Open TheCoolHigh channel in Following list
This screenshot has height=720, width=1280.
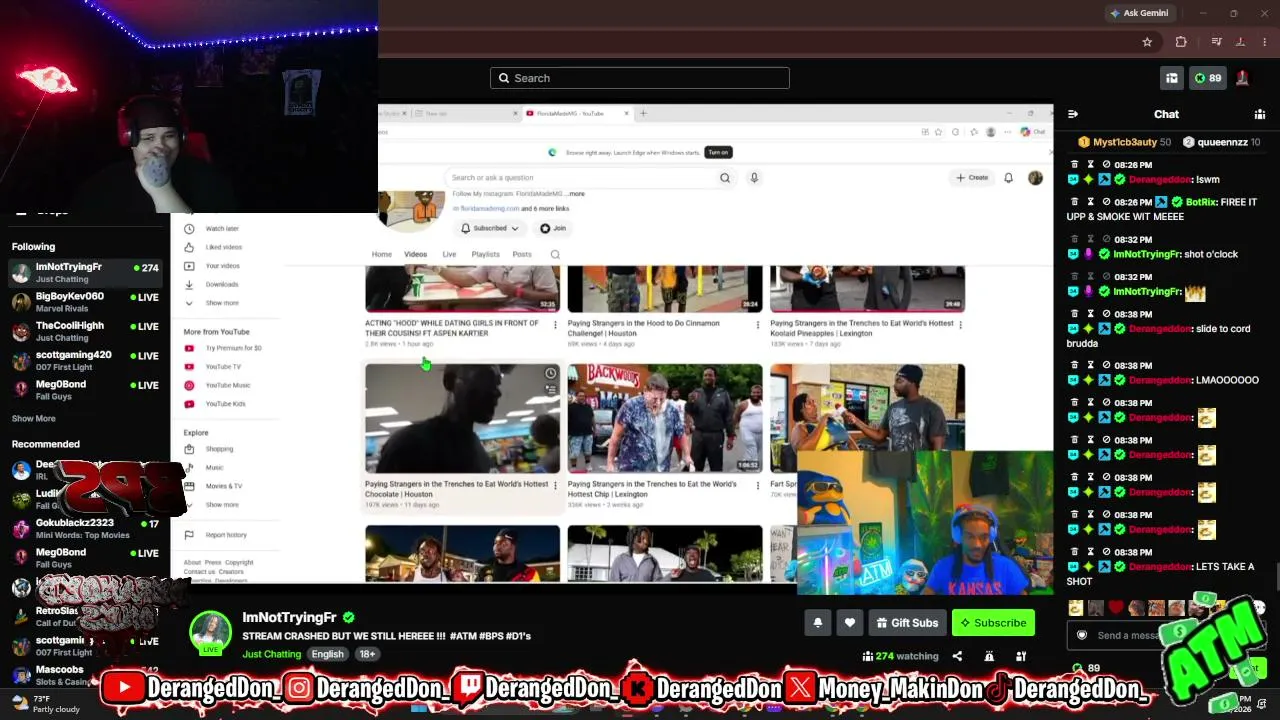pyautogui.click(x=85, y=331)
